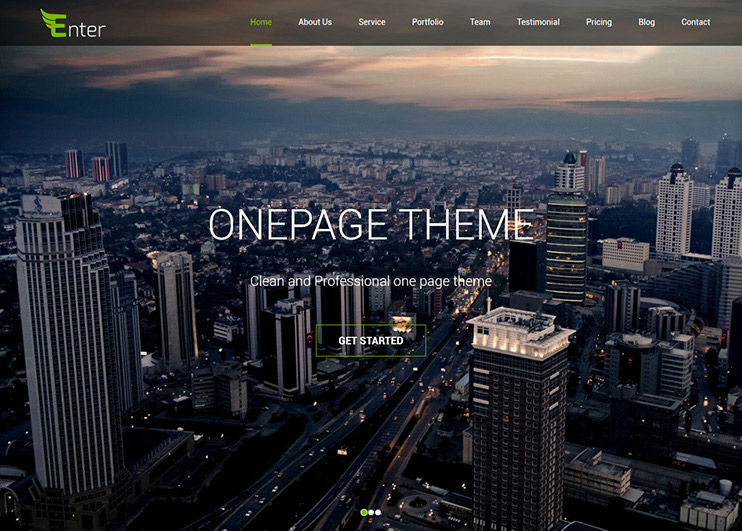Visit the Blog link
This screenshot has width=742, height=531.
646,22
